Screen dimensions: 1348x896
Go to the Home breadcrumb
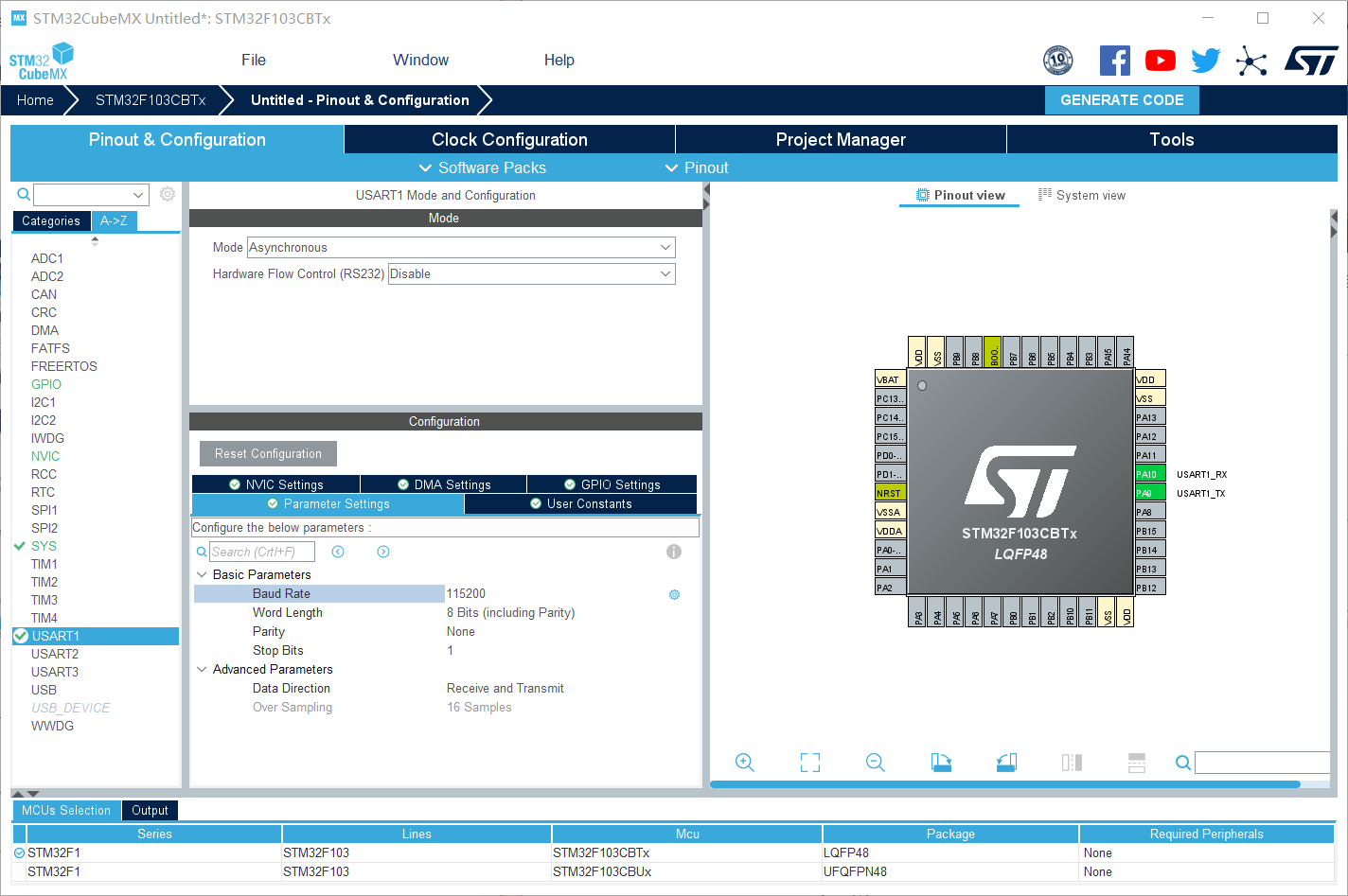tap(35, 100)
